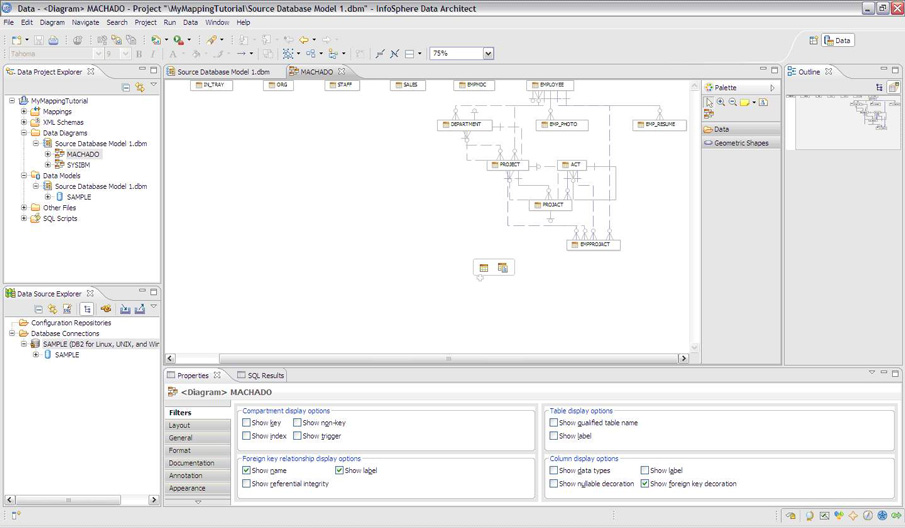Select the yellow Note palette tool
This screenshot has height=528, width=905.
[x=745, y=102]
